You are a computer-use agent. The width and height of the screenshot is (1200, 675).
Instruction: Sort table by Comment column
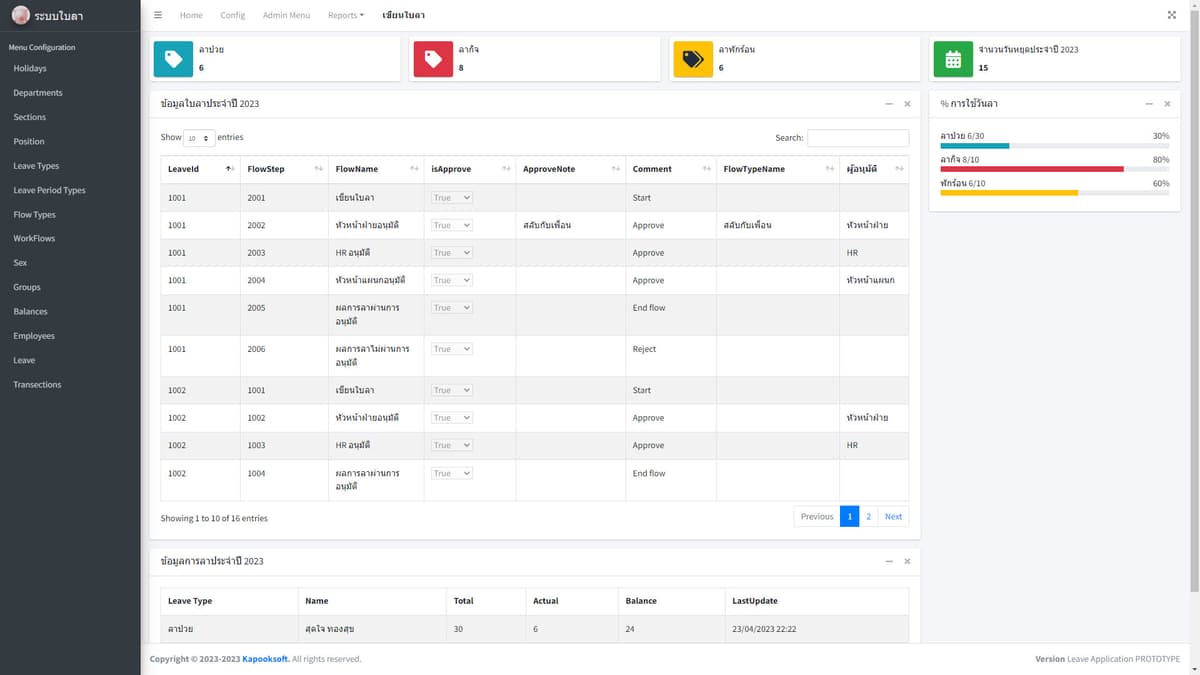click(x=670, y=169)
